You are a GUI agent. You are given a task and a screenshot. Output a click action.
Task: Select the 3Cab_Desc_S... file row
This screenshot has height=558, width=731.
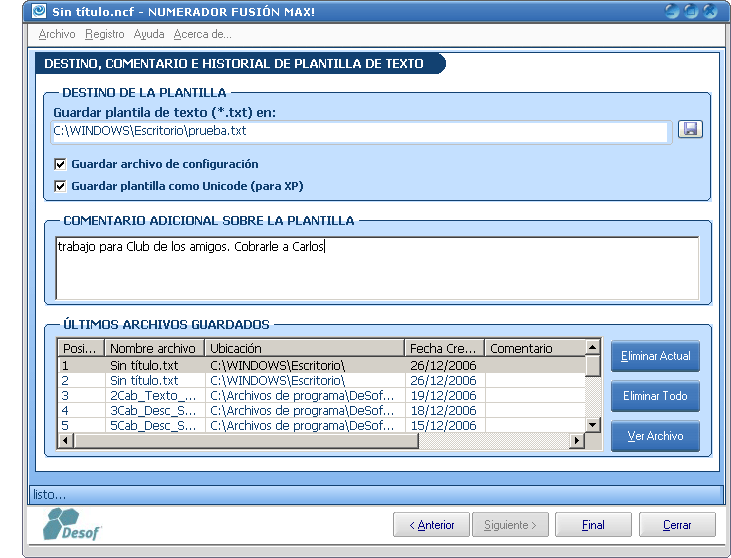click(x=321, y=410)
